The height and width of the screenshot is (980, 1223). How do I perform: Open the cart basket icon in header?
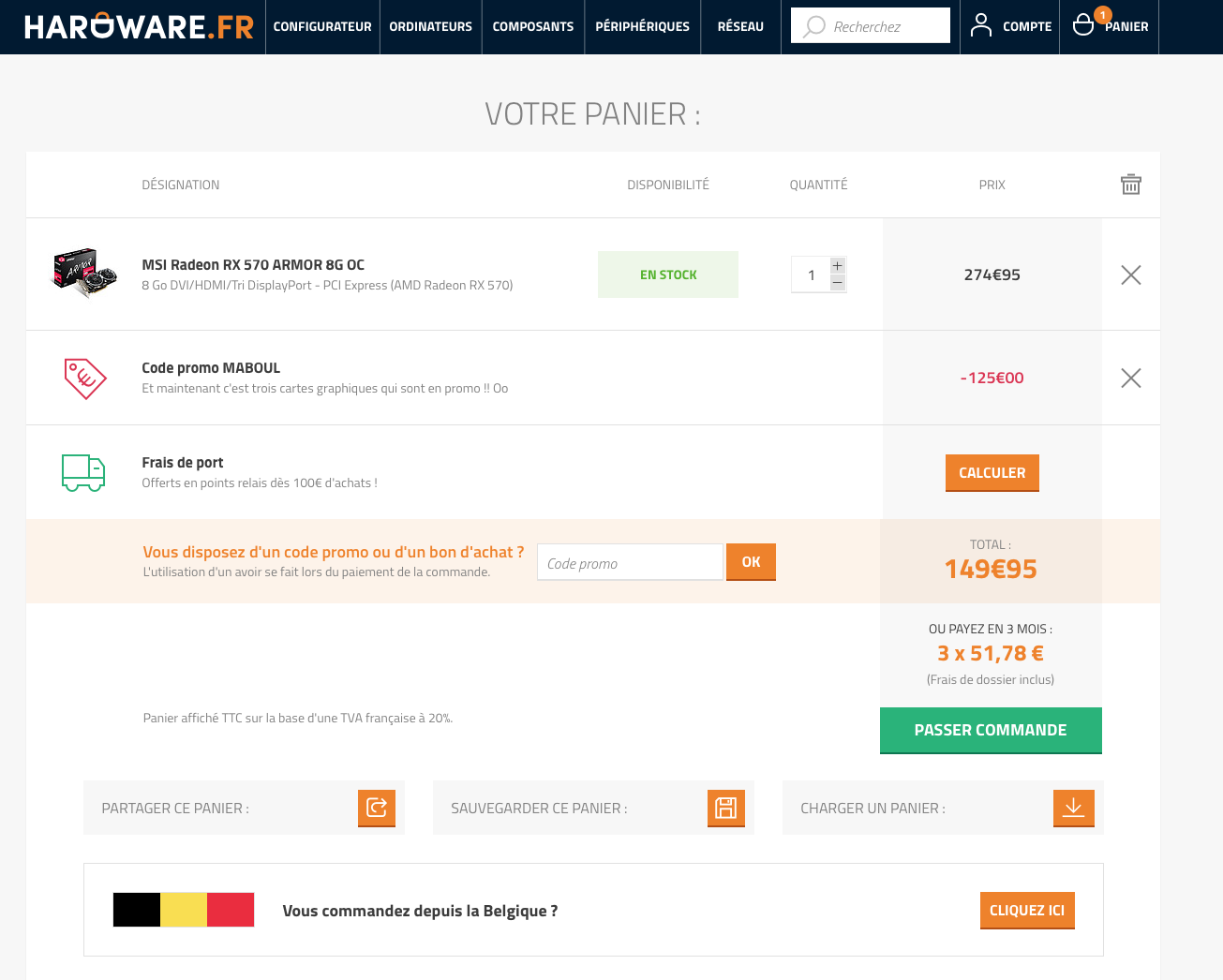click(1084, 25)
